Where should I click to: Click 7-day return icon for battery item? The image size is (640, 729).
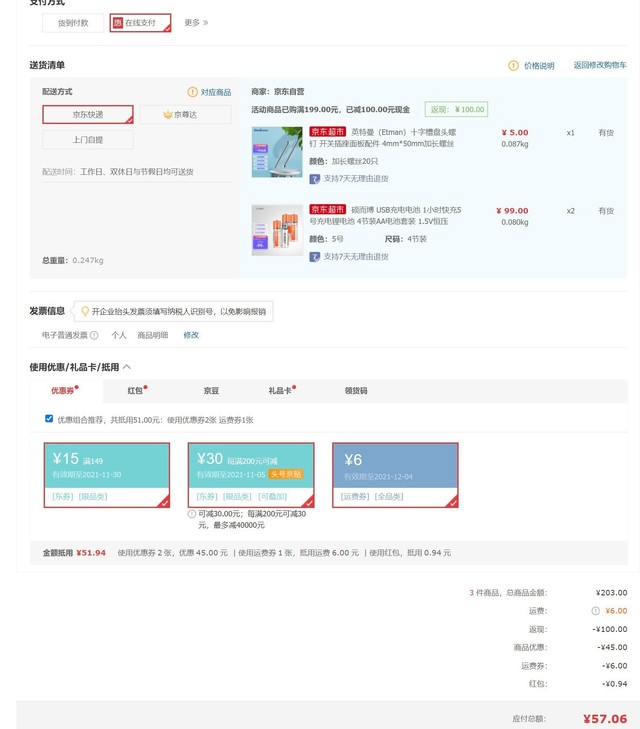(315, 257)
